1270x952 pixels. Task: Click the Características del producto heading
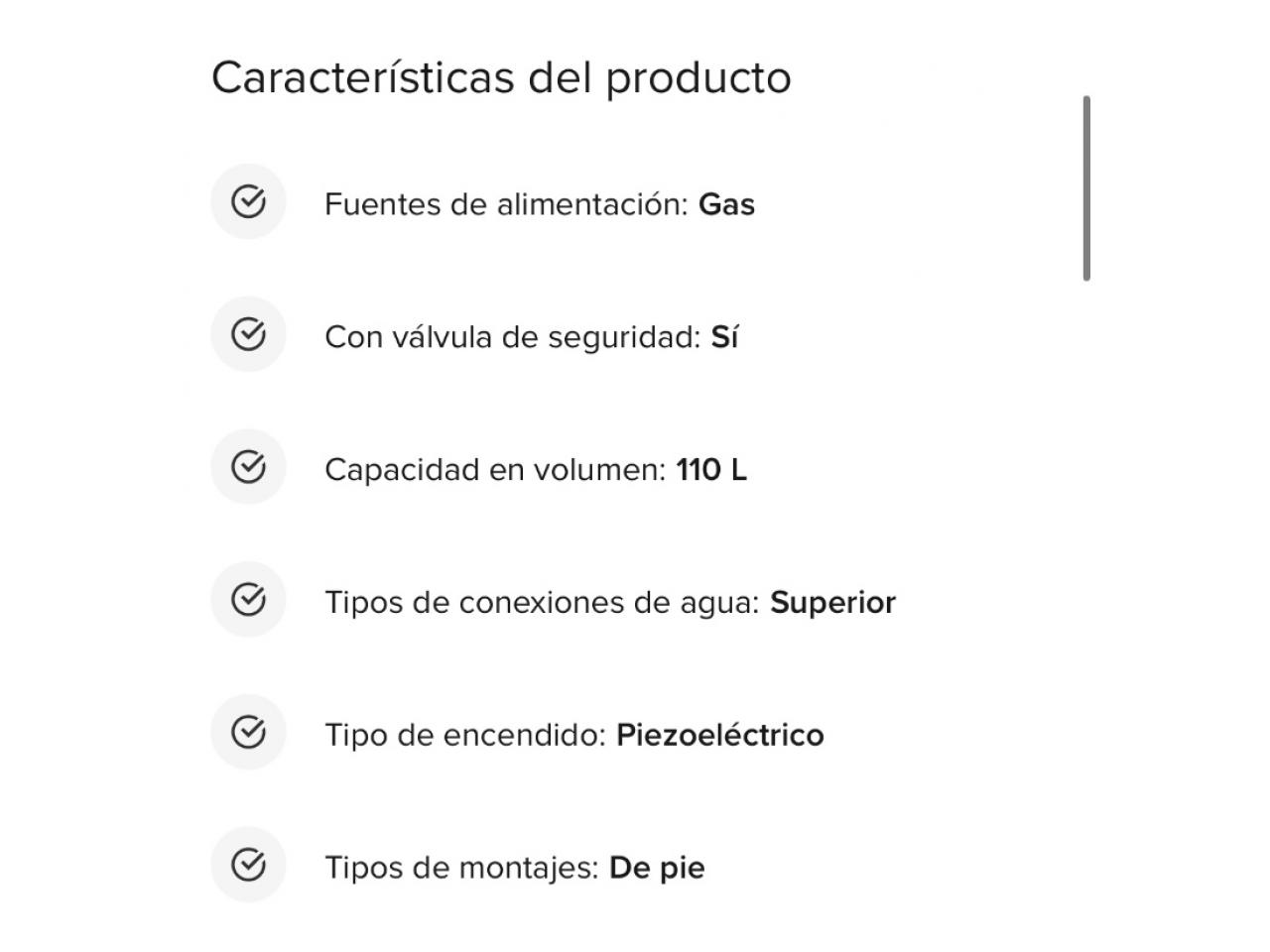(501, 78)
